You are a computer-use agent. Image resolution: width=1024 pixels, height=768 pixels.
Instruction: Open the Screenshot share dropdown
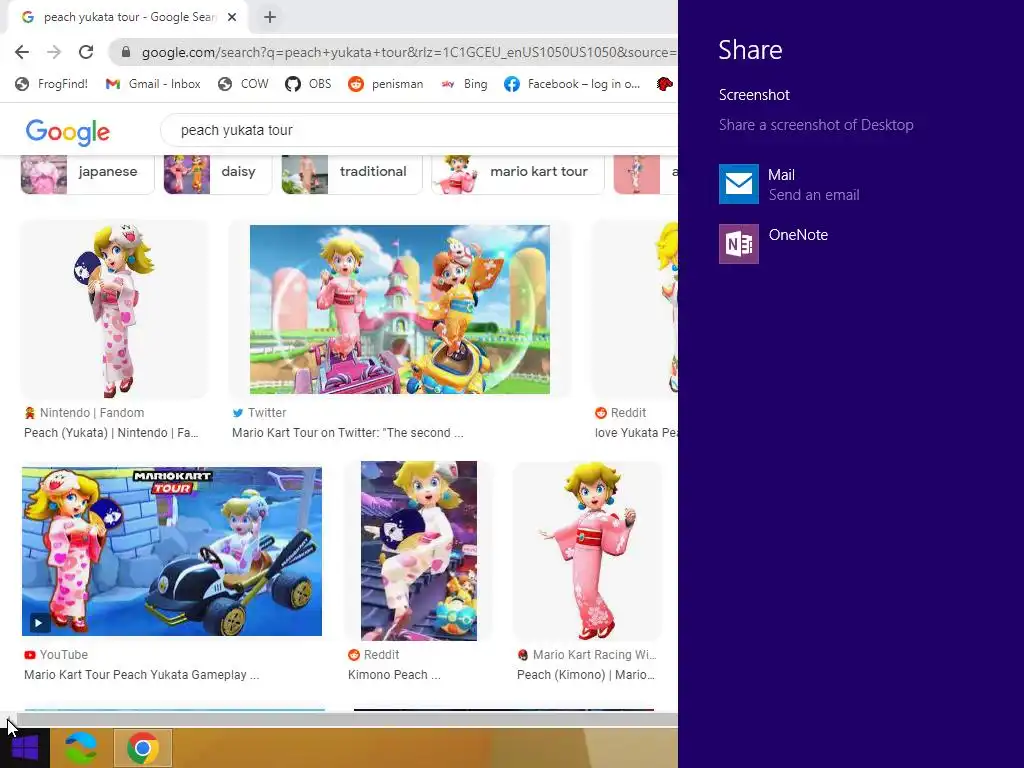754,95
